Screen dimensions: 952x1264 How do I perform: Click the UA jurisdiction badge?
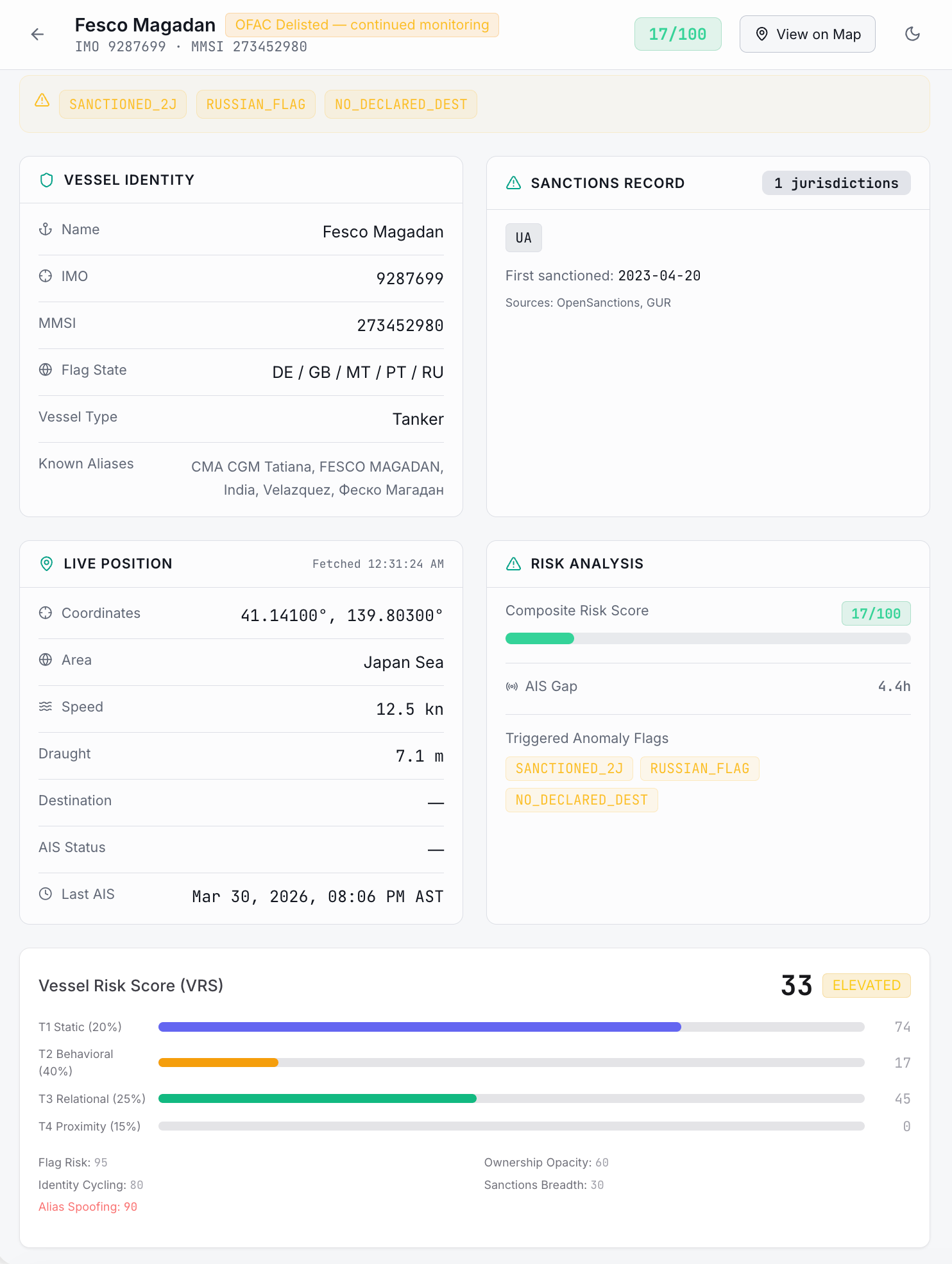click(523, 238)
